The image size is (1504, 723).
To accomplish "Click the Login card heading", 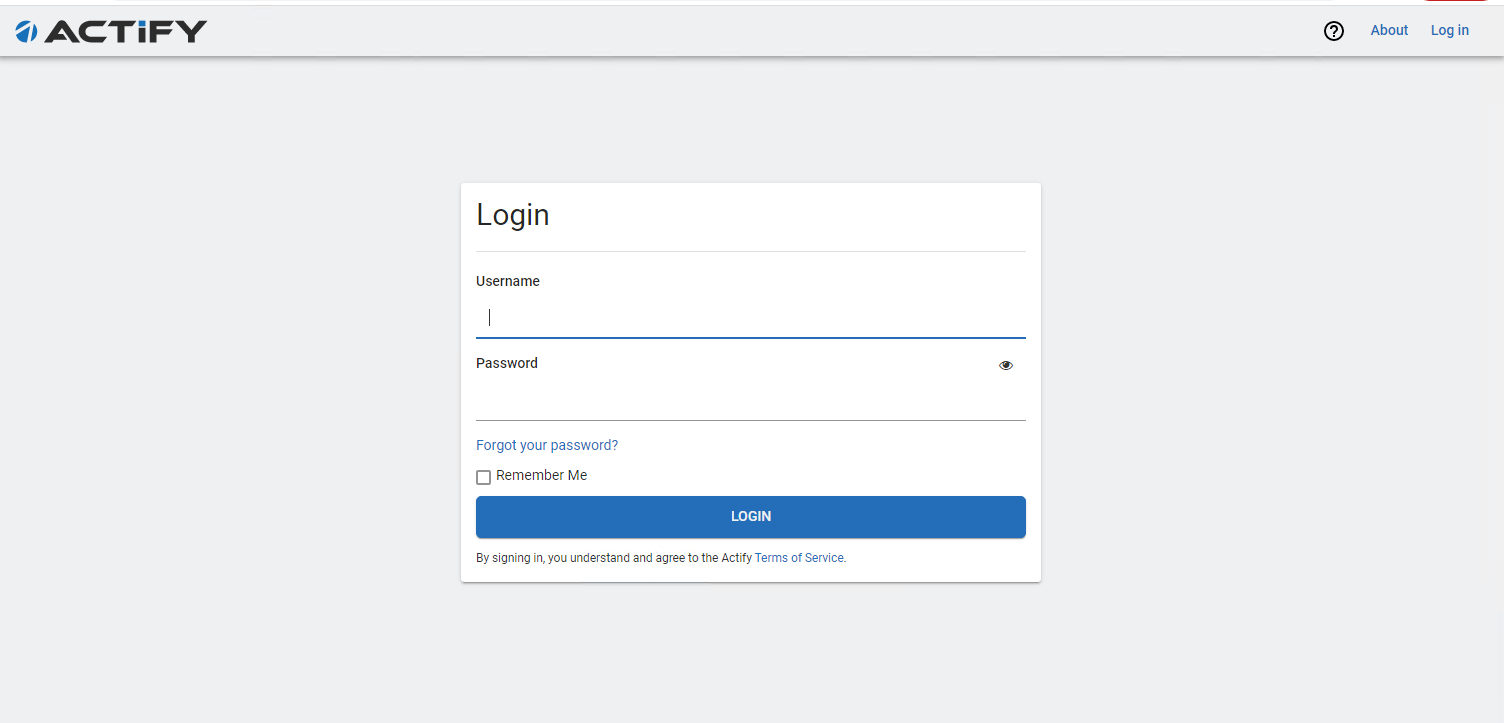I will 513,215.
